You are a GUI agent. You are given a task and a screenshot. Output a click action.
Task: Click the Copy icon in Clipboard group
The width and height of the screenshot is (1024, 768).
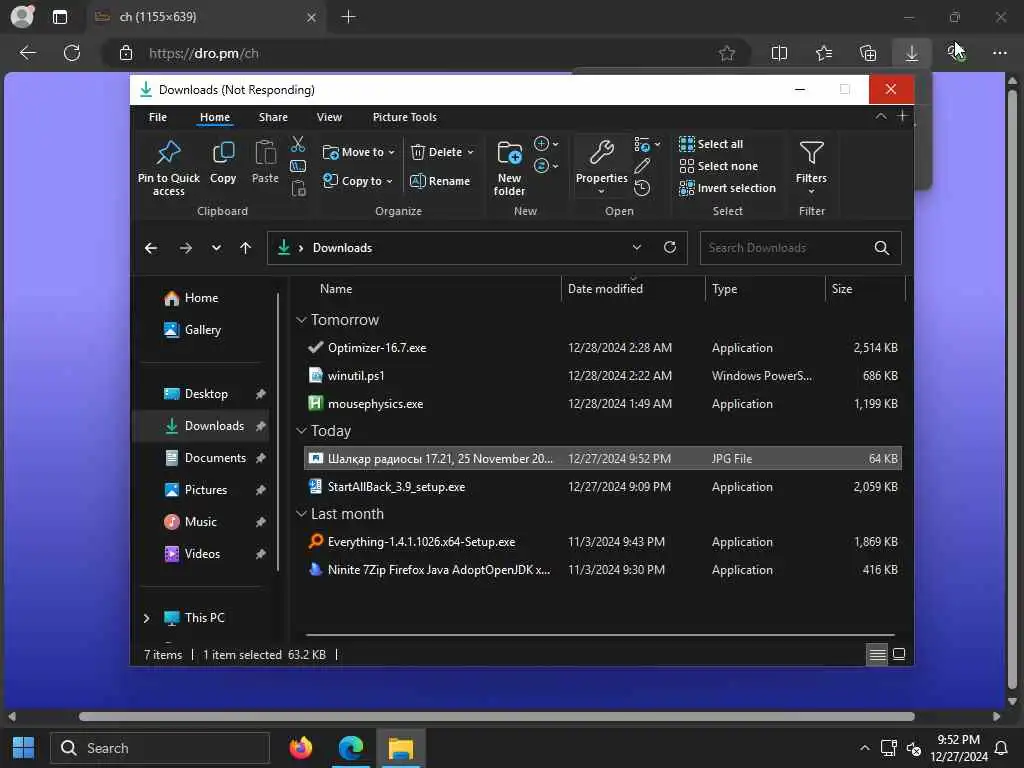[x=223, y=153]
